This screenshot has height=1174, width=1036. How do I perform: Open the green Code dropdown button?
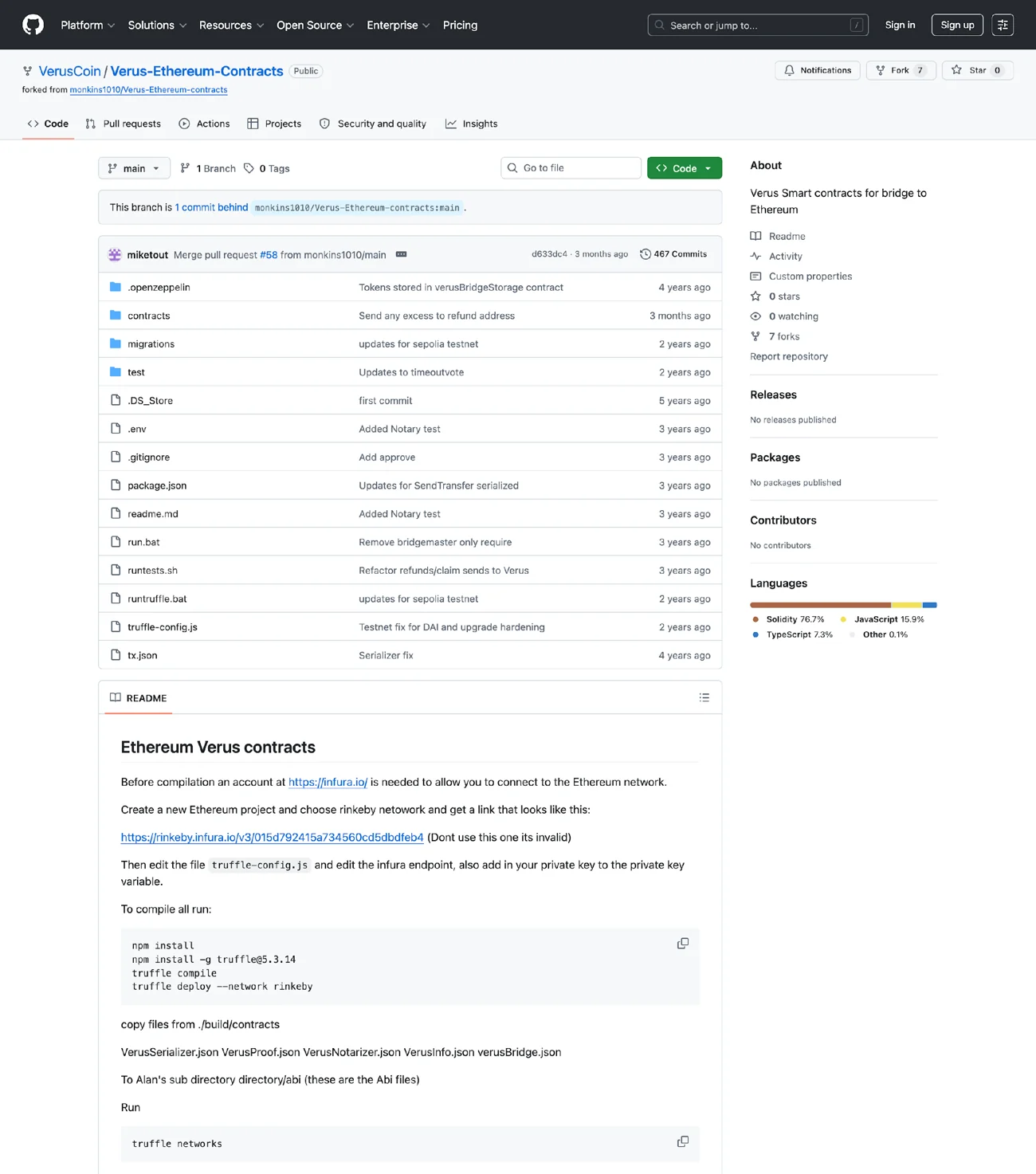[685, 168]
